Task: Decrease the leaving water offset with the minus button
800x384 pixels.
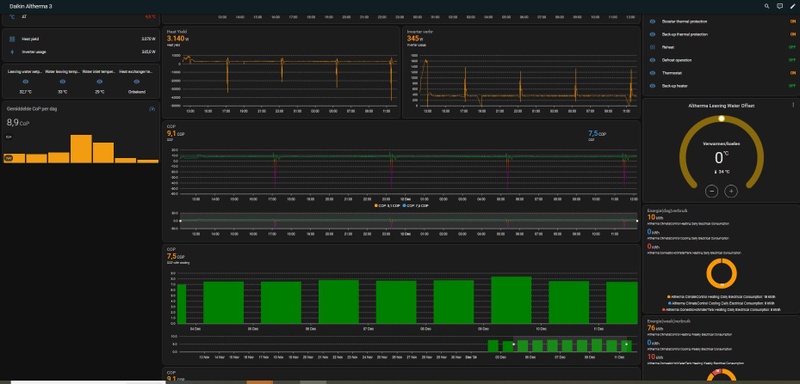Action: tap(712, 191)
